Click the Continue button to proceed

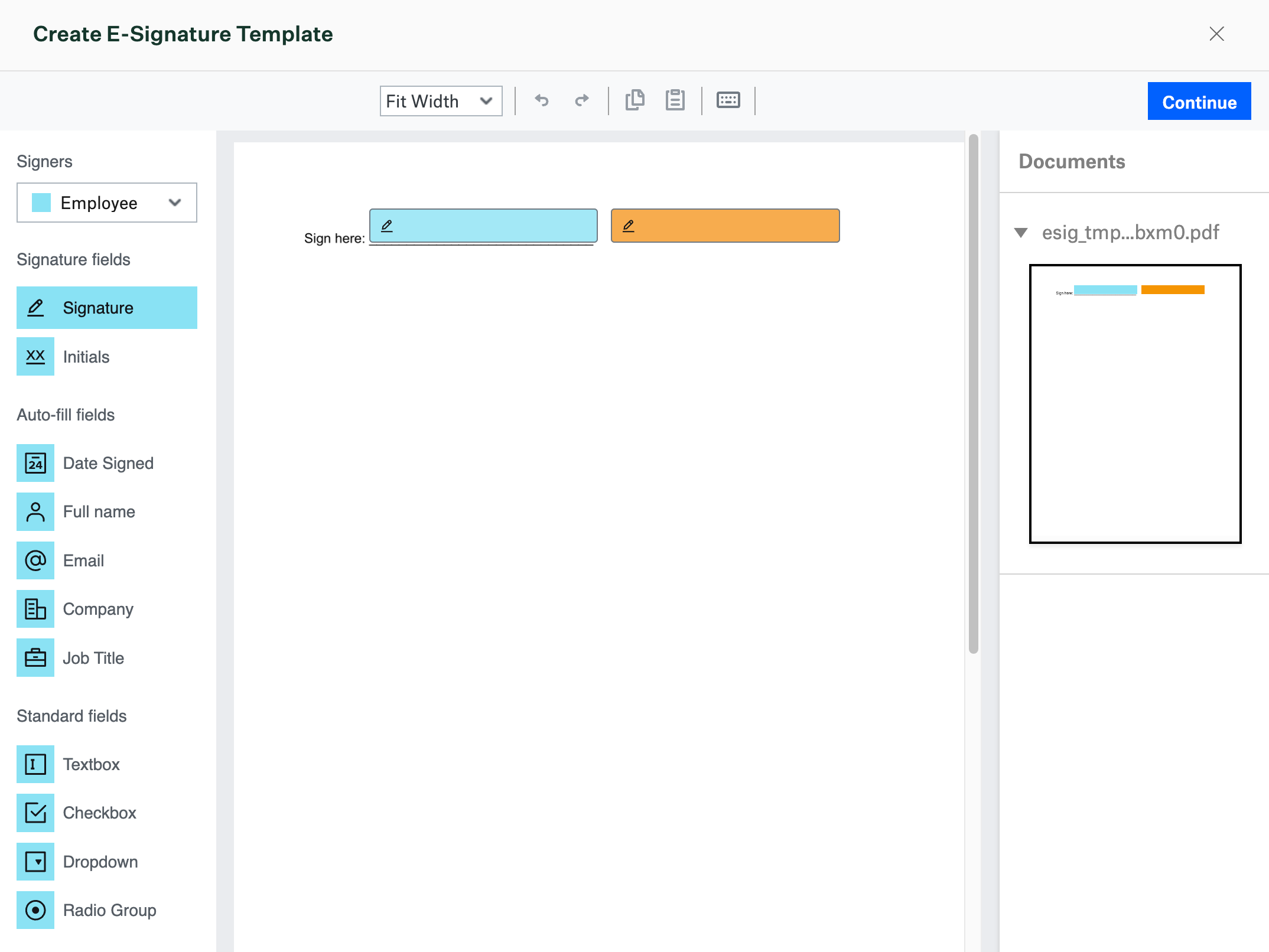(1200, 100)
